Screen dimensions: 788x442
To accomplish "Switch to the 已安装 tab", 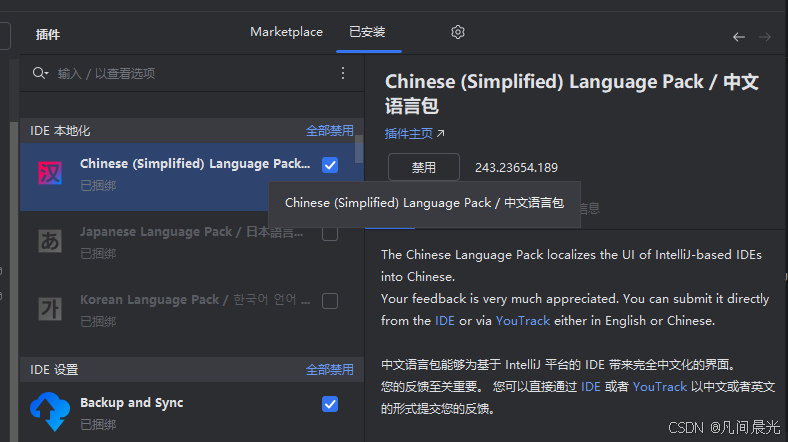I will click(367, 32).
